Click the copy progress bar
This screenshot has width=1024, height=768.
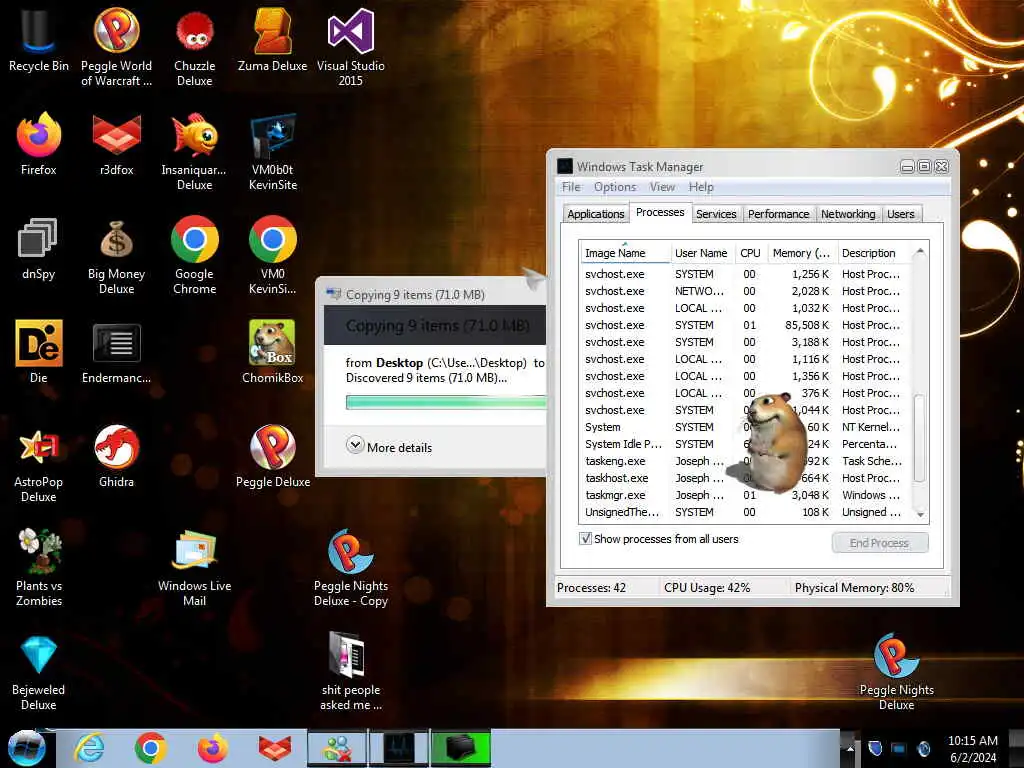coord(445,403)
